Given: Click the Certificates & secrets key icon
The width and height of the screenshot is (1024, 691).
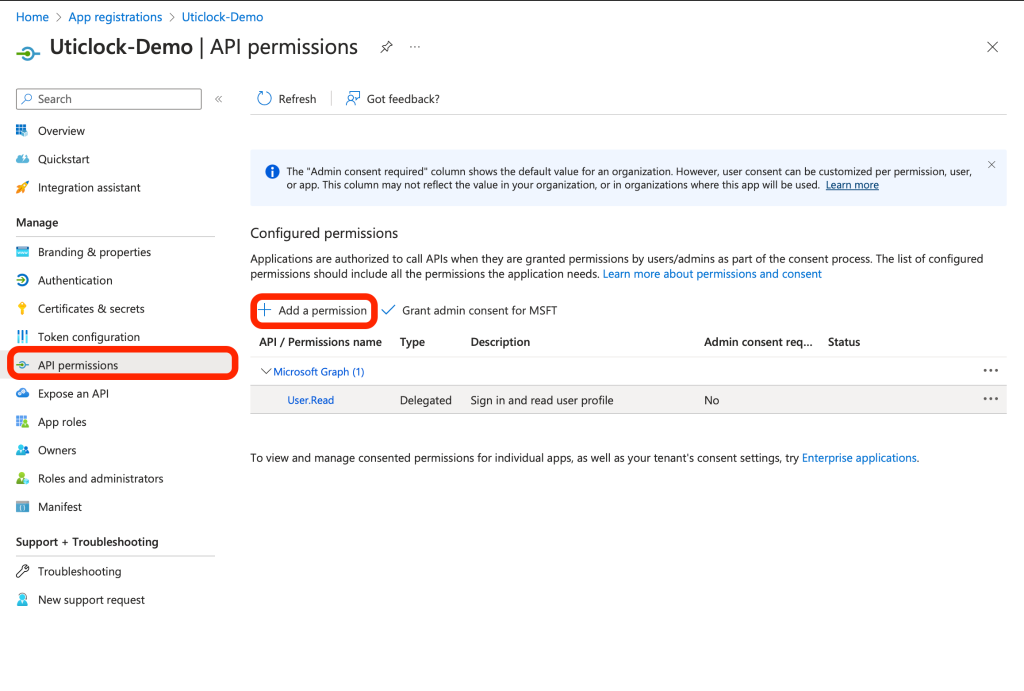Looking at the screenshot, I should [22, 308].
